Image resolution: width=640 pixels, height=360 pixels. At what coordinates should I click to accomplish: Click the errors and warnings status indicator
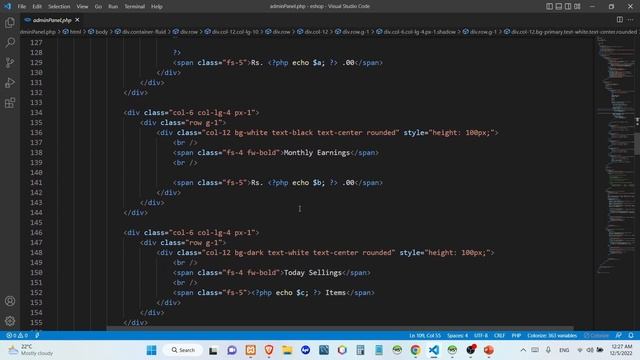tap(17, 336)
